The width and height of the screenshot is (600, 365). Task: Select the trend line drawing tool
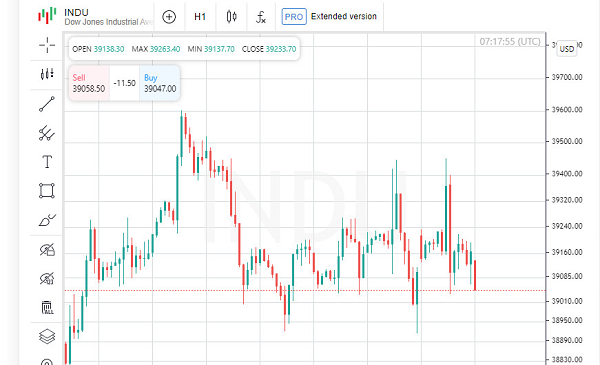point(47,104)
